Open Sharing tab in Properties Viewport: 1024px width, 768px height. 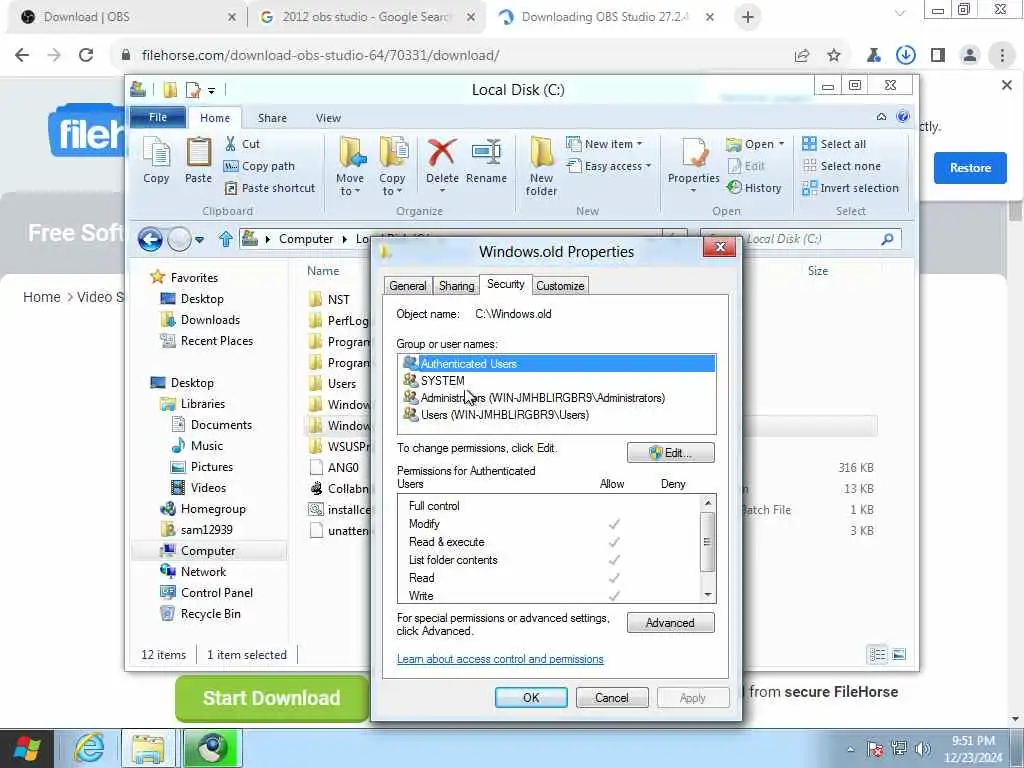456,285
